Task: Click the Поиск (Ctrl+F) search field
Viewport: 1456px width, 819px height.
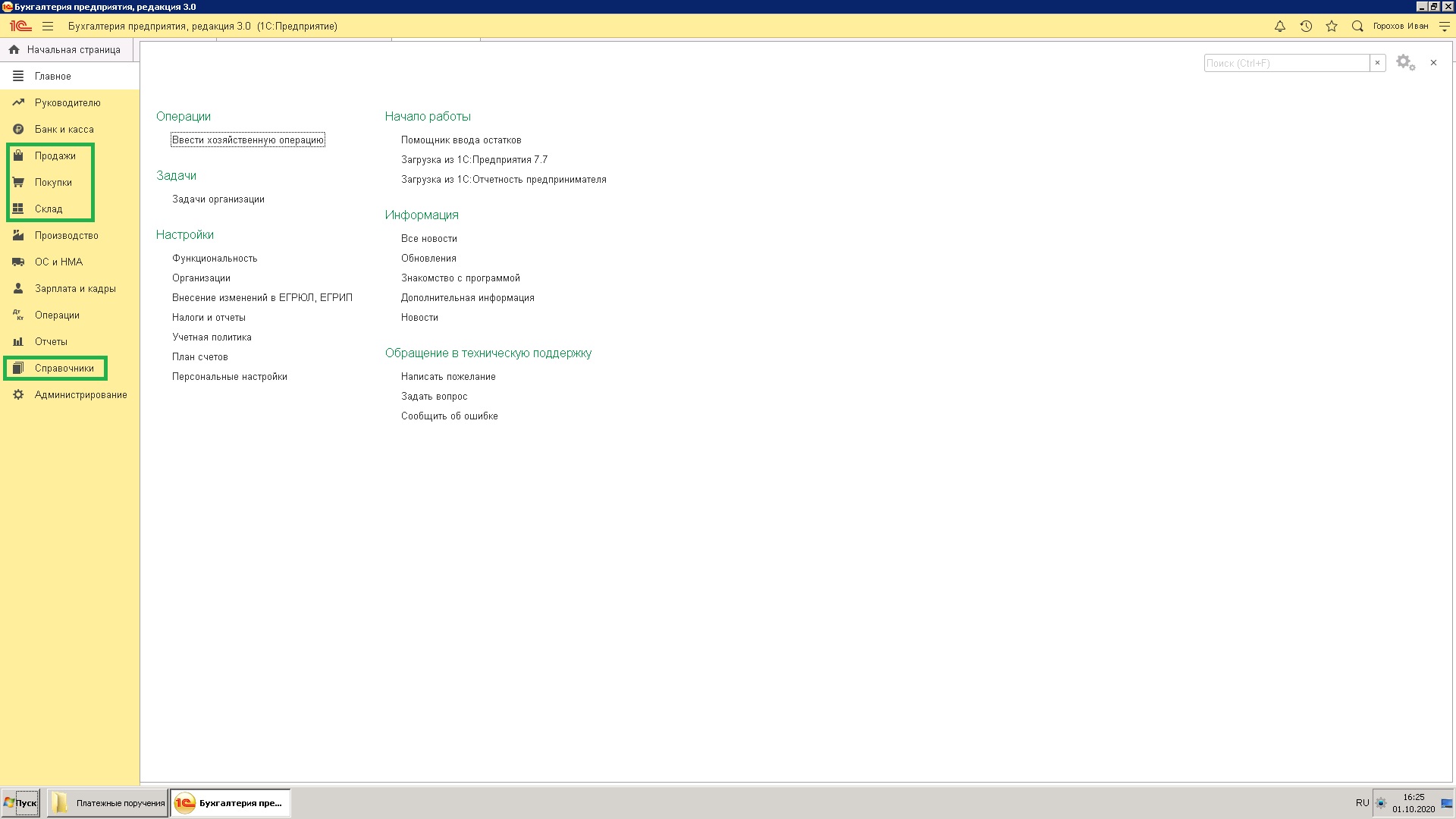Action: click(1286, 64)
